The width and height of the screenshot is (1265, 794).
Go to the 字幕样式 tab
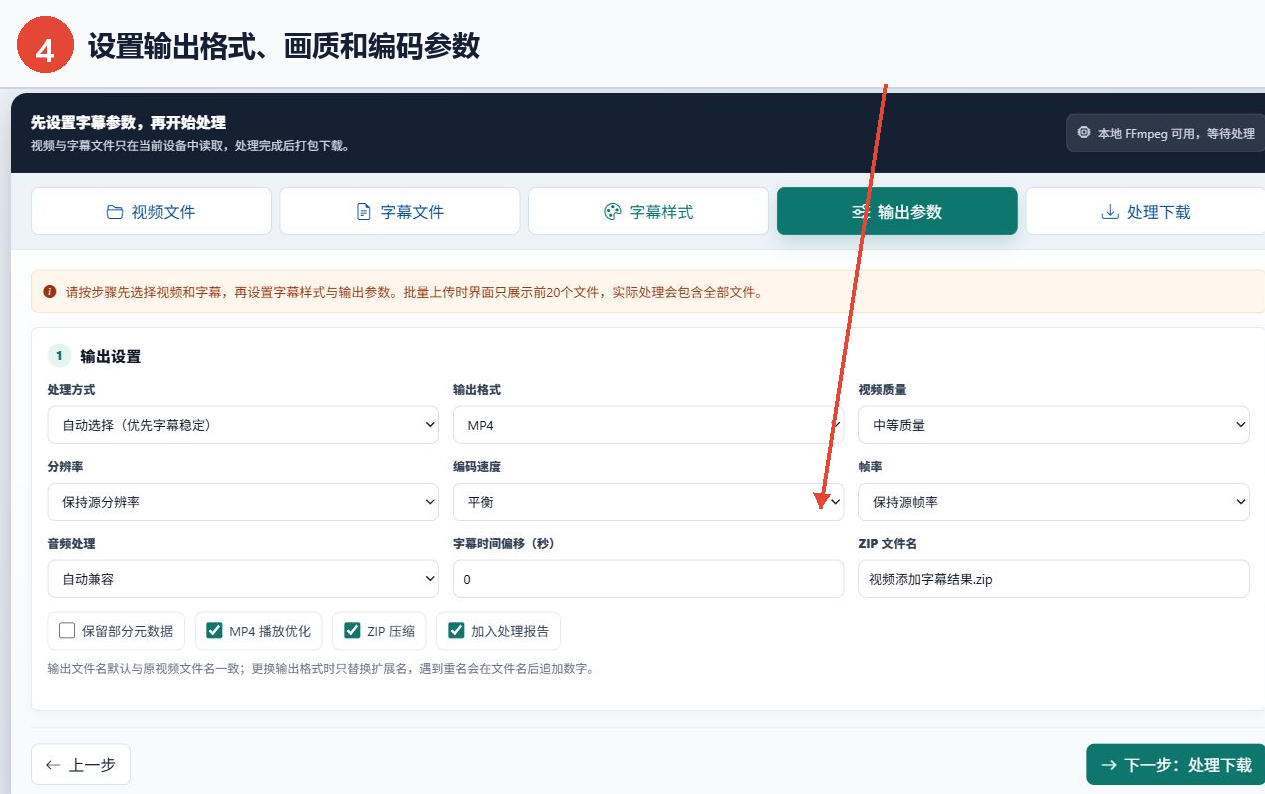point(648,211)
